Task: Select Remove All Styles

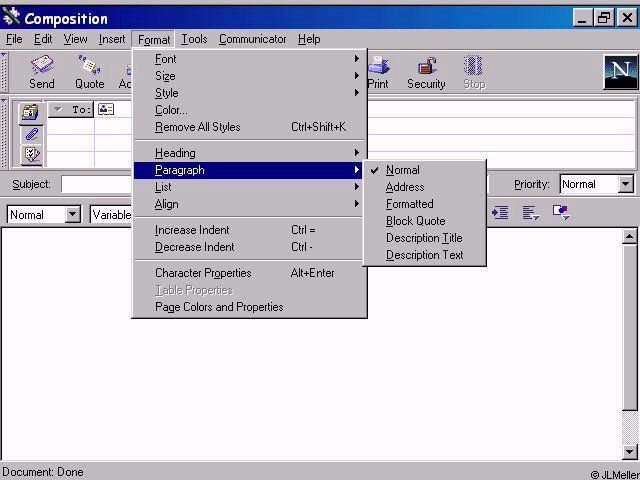Action: tap(249, 127)
